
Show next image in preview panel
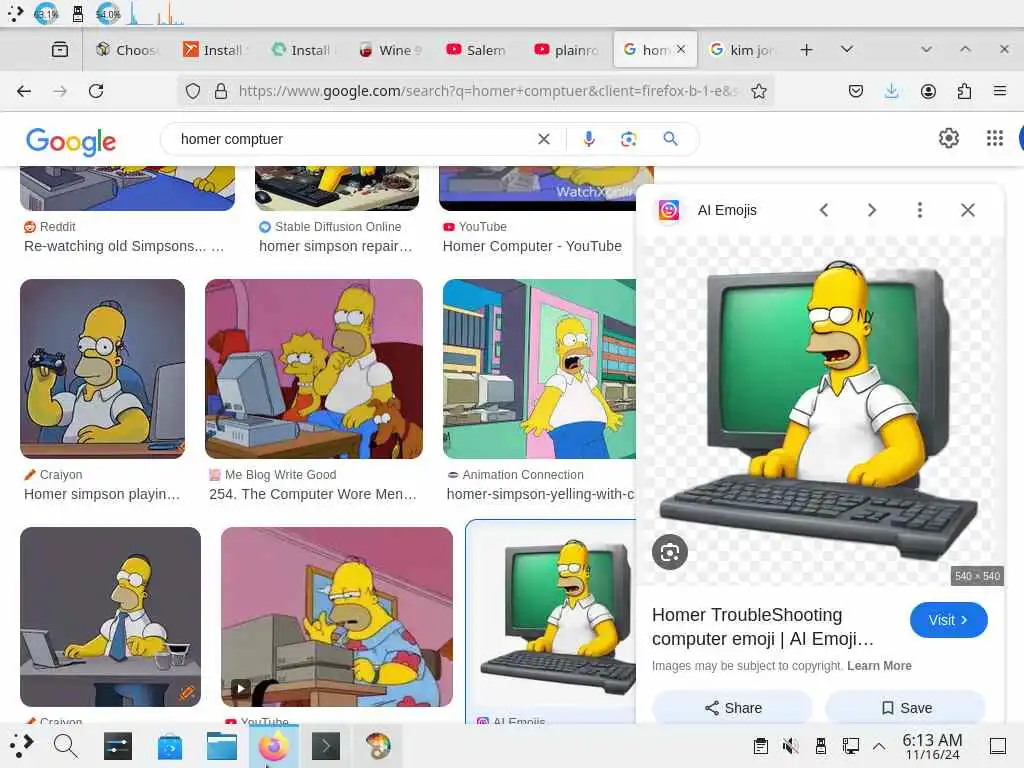(x=872, y=210)
